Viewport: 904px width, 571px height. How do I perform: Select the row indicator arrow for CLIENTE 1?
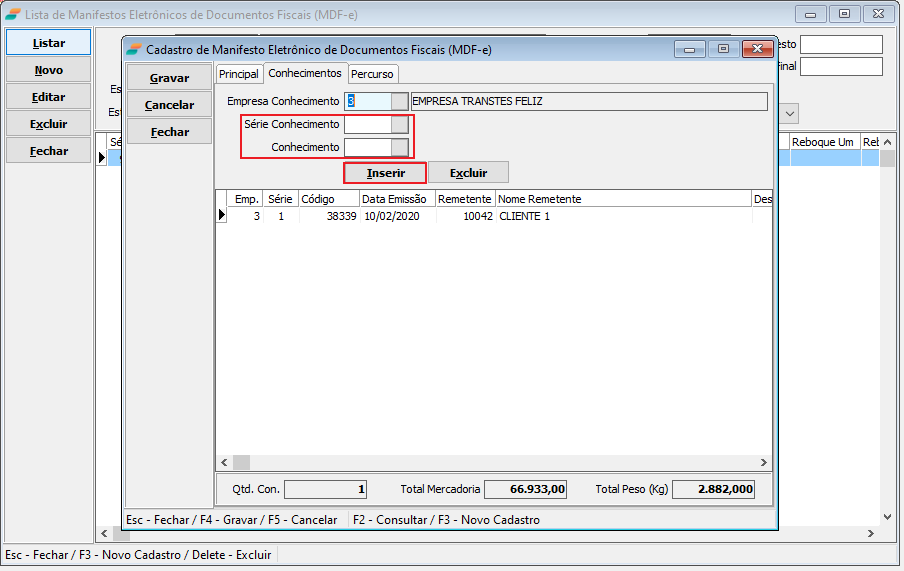click(221, 216)
